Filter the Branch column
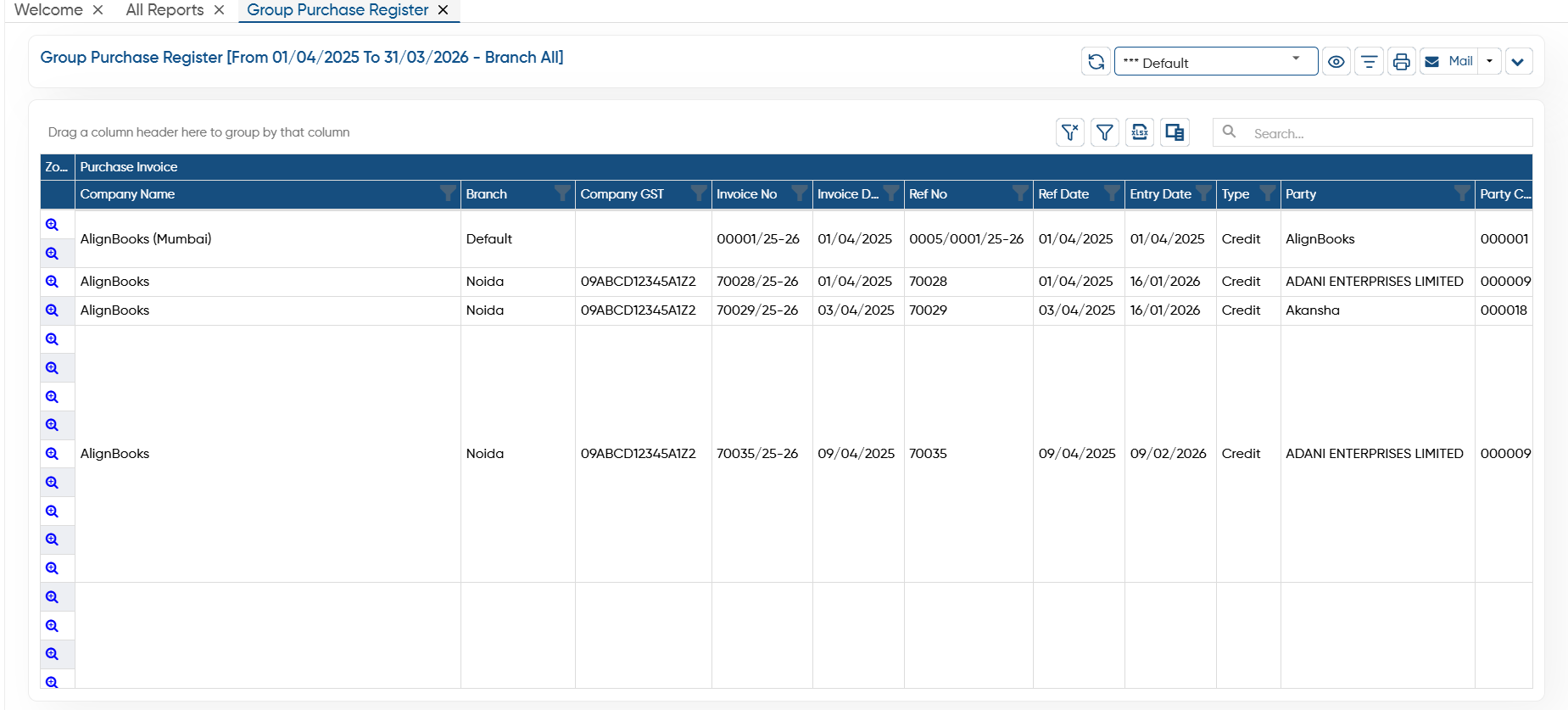The image size is (1568, 710). tap(562, 193)
